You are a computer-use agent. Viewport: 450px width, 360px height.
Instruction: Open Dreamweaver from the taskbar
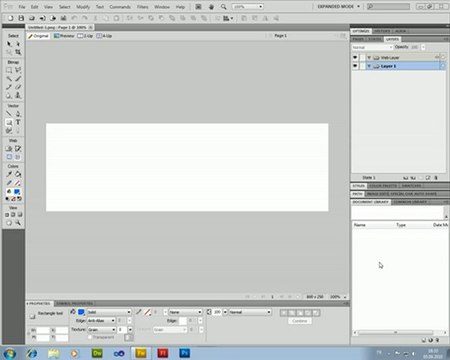click(x=97, y=353)
